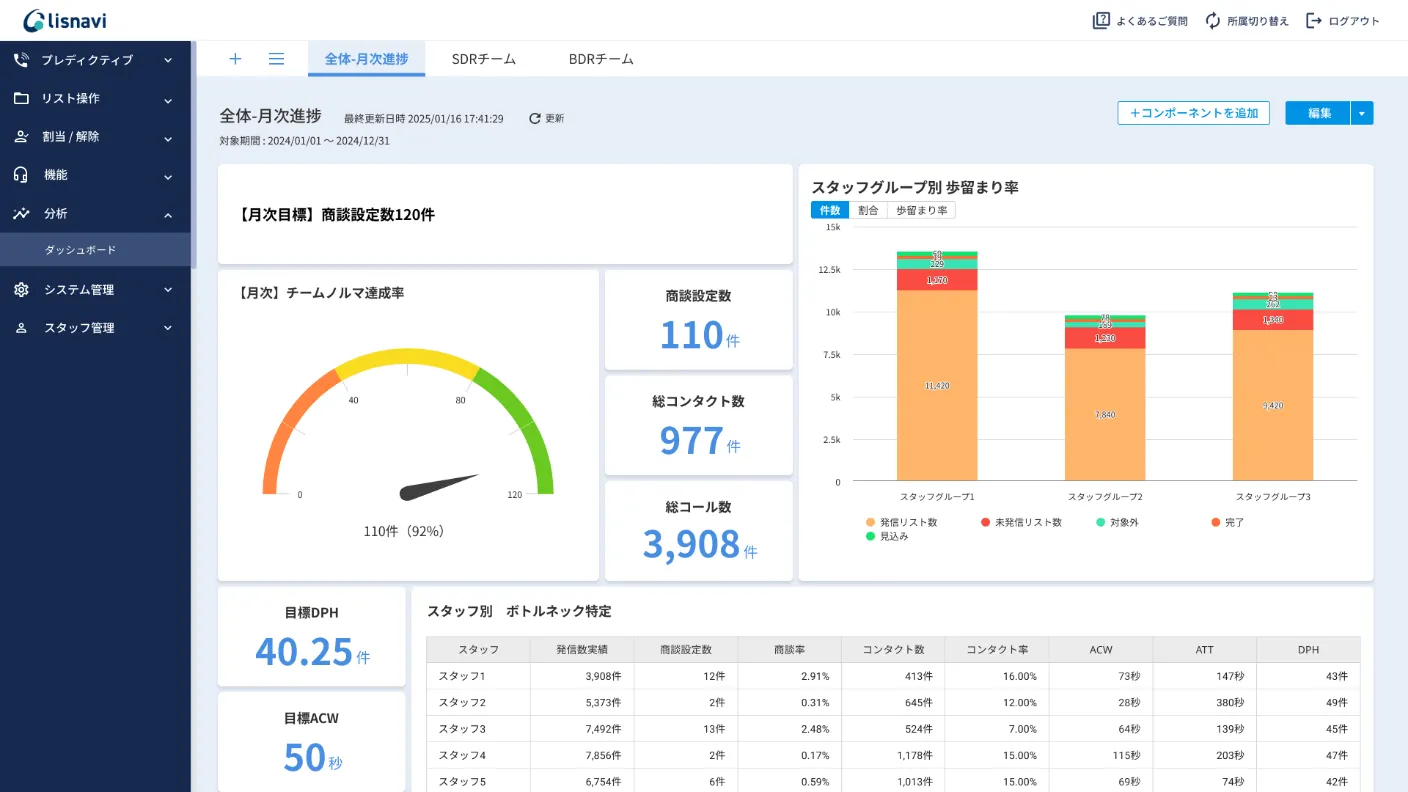
Task: Click the affiliation switch icon
Action: (1213, 20)
